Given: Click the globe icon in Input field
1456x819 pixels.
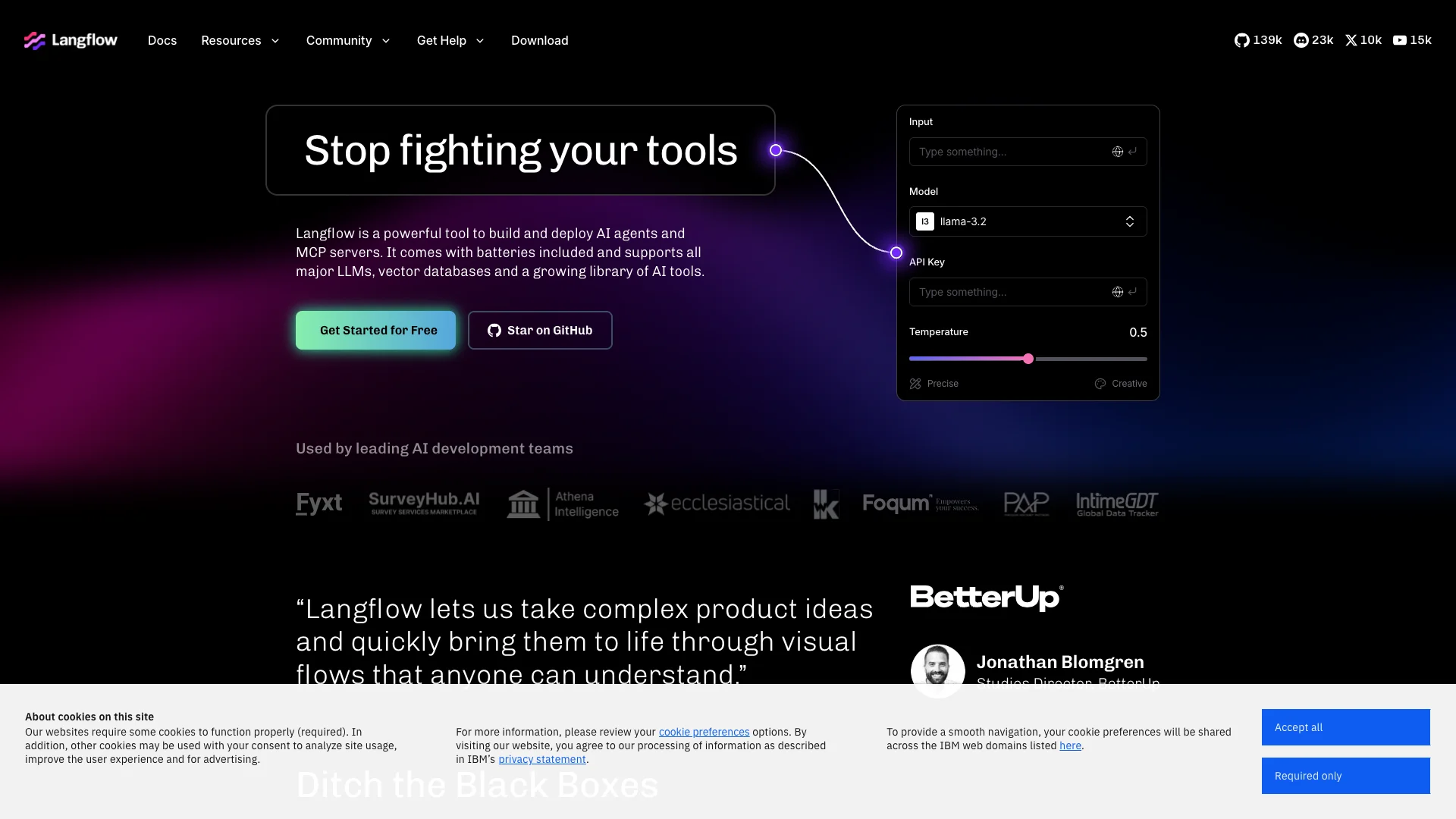Looking at the screenshot, I should coord(1117,152).
